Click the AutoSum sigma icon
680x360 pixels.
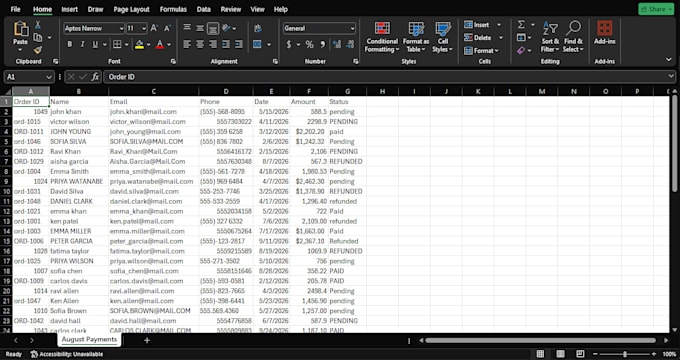click(521, 25)
